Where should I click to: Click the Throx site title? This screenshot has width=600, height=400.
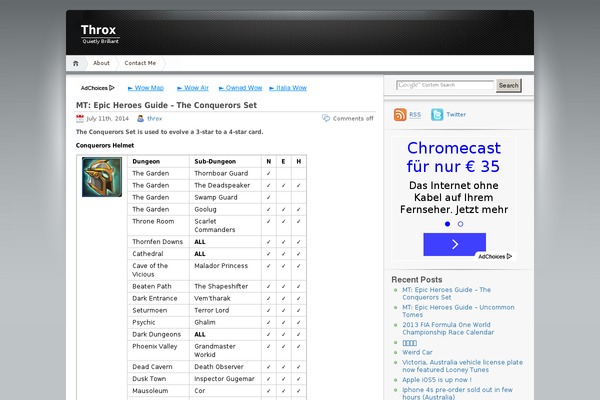tap(98, 29)
